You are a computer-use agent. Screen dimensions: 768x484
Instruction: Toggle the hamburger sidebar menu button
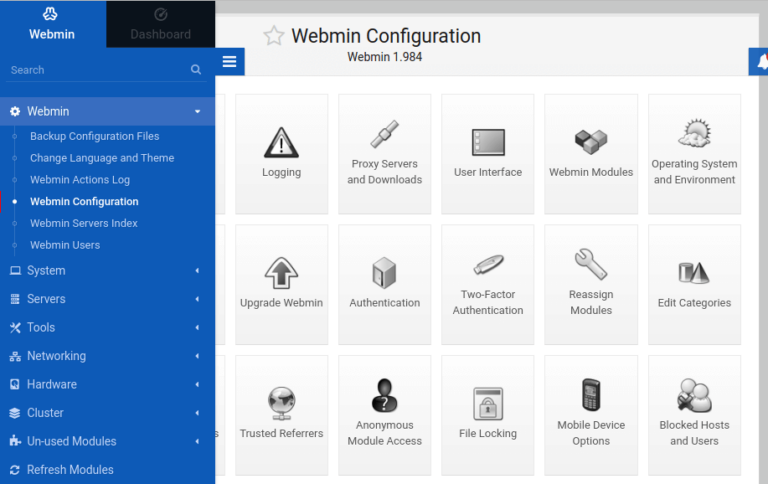pyautogui.click(x=230, y=62)
